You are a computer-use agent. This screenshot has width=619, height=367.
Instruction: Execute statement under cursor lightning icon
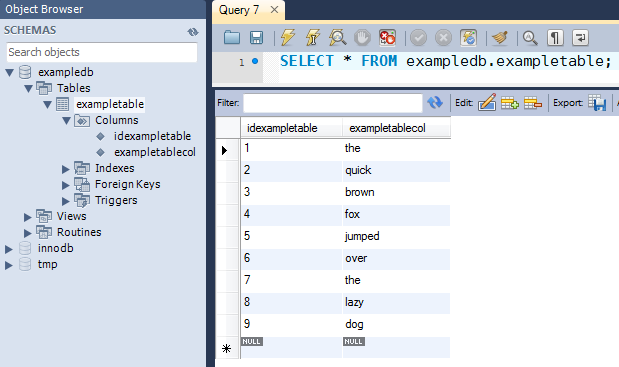tap(312, 38)
